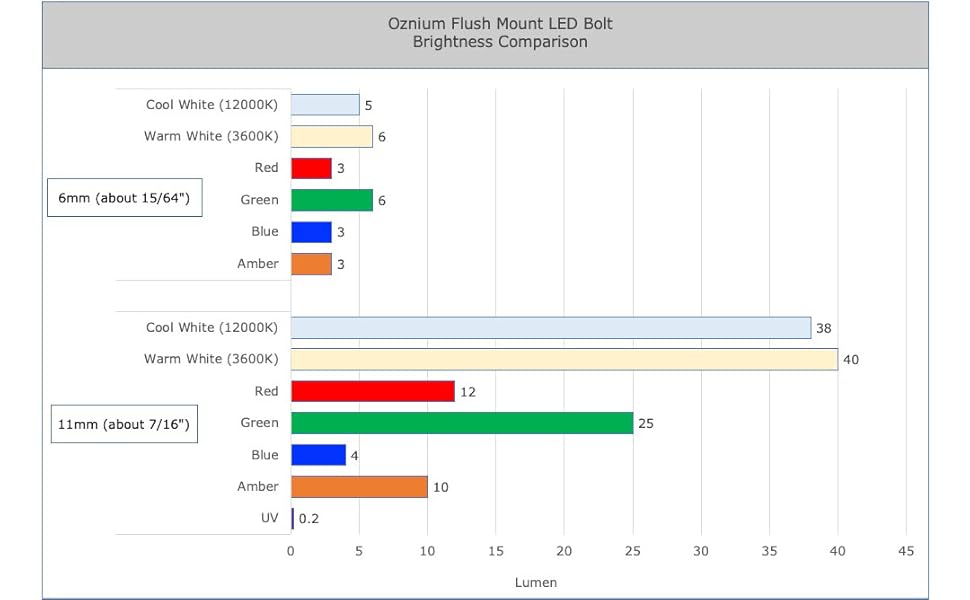Click the UV category label
Image resolution: width=970 pixels, height=600 pixels.
pos(270,519)
